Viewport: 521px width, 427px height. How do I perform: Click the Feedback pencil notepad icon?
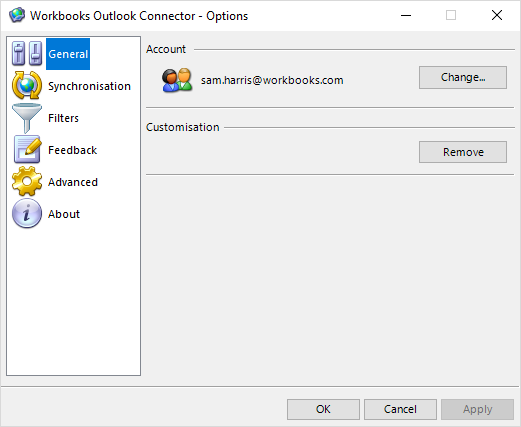pos(27,150)
